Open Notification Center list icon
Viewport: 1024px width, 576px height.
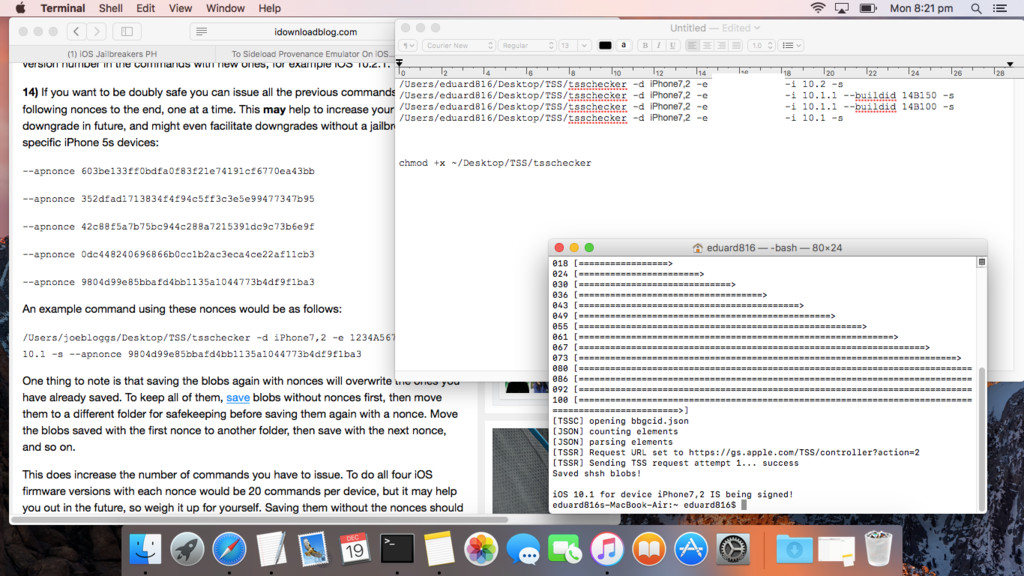click(x=1000, y=8)
